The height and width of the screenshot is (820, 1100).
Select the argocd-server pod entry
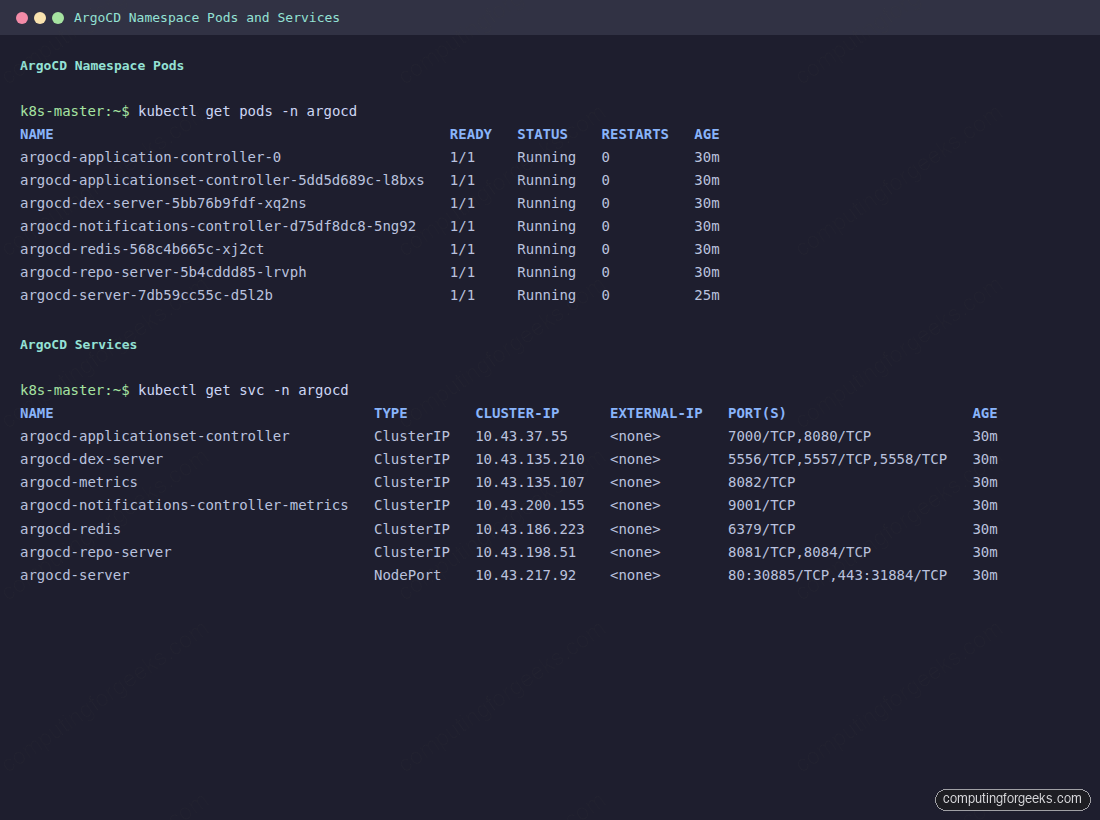pos(145,295)
